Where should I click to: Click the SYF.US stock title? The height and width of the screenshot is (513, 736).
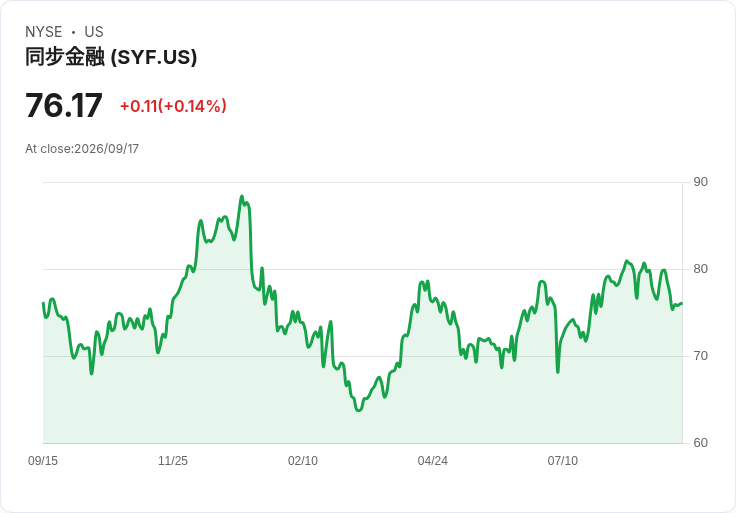[x=111, y=57]
